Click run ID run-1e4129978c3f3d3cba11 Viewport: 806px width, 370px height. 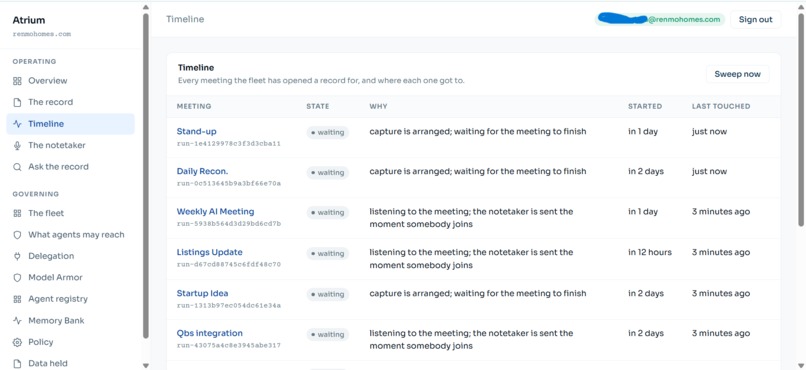(229, 143)
